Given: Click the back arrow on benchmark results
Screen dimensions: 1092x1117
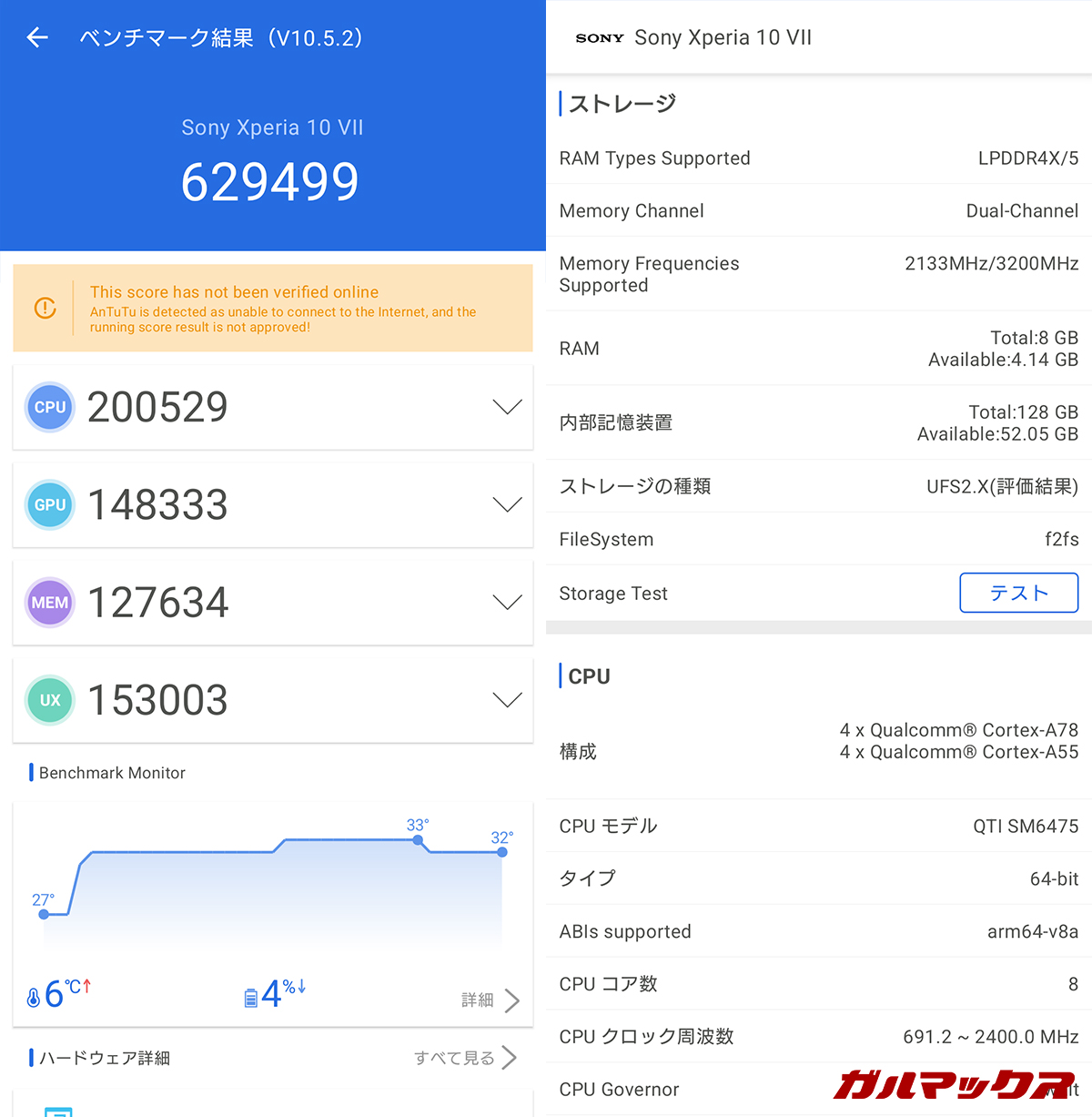Looking at the screenshot, I should pyautogui.click(x=36, y=37).
